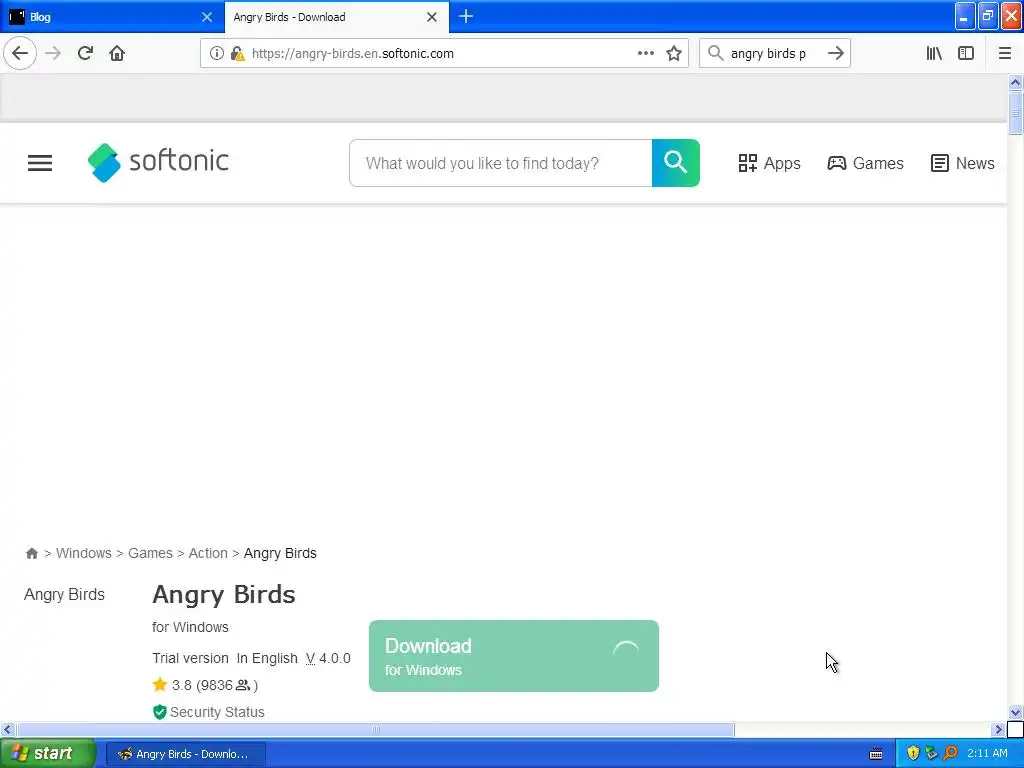Click the horizontal scrollbar left arrow

(x=7, y=729)
